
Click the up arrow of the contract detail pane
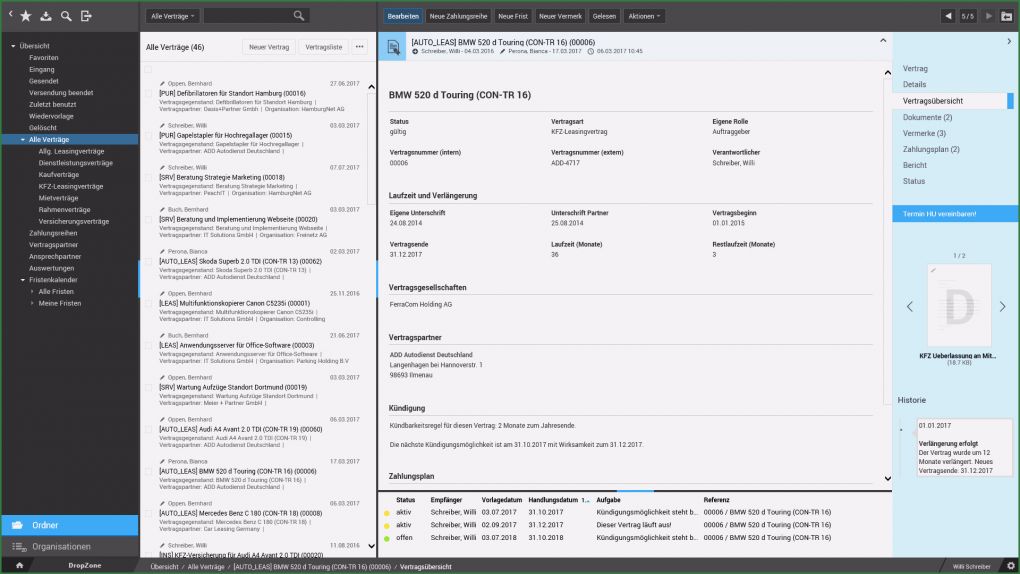tap(887, 73)
